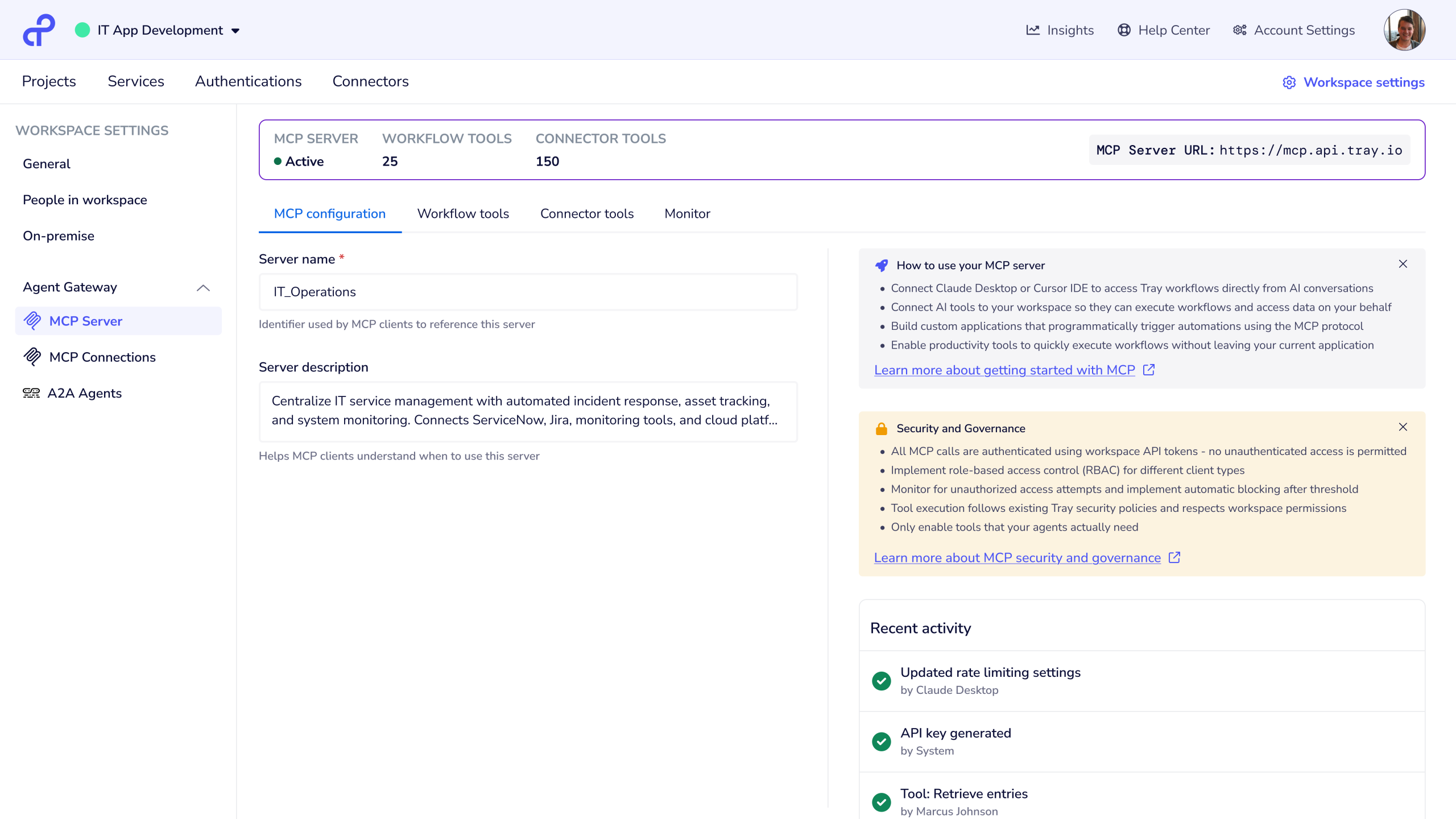Click the Workspace settings gear icon
This screenshot has height=819, width=1456.
[x=1289, y=82]
